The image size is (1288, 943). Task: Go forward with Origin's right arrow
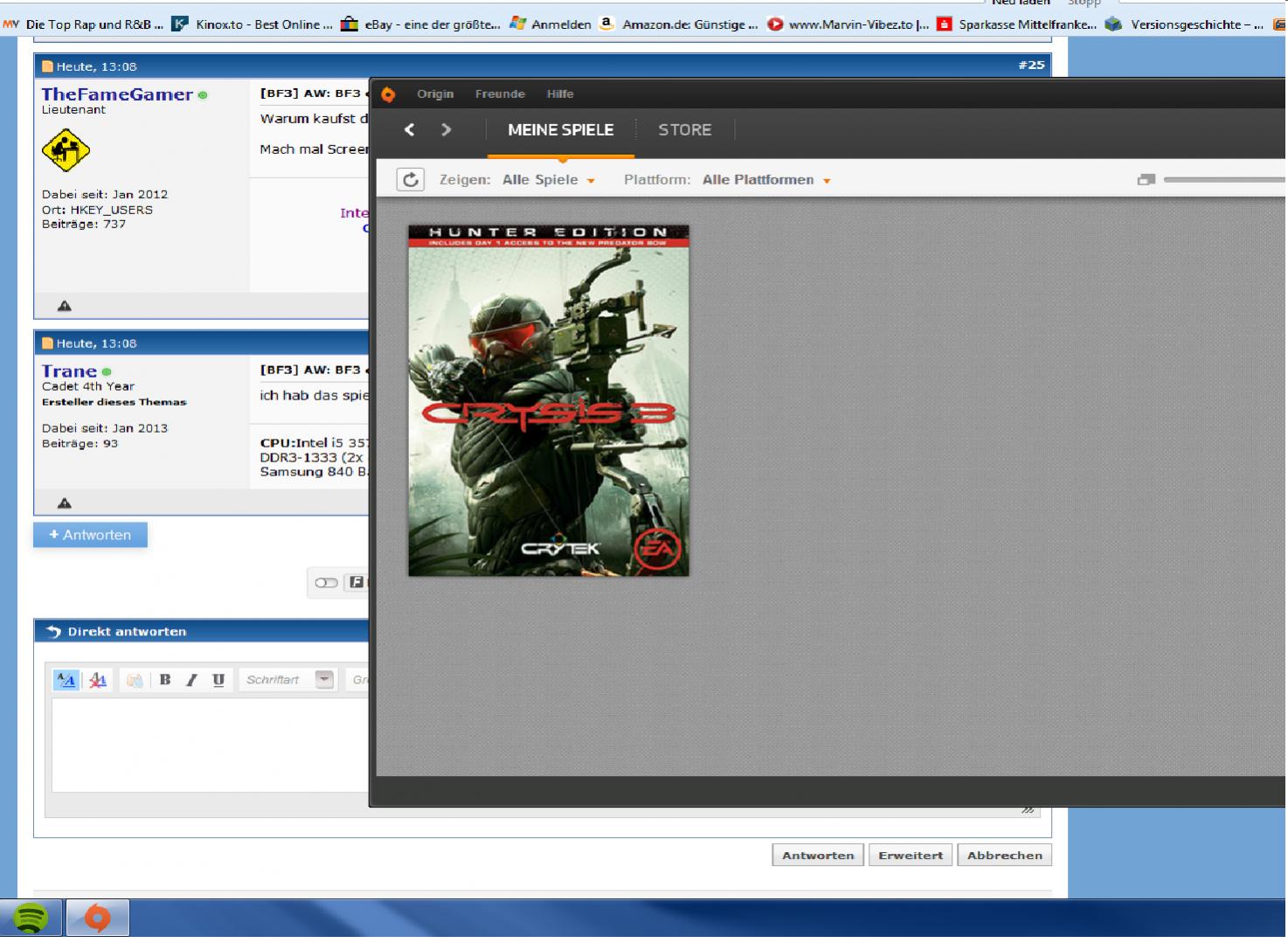(x=447, y=129)
